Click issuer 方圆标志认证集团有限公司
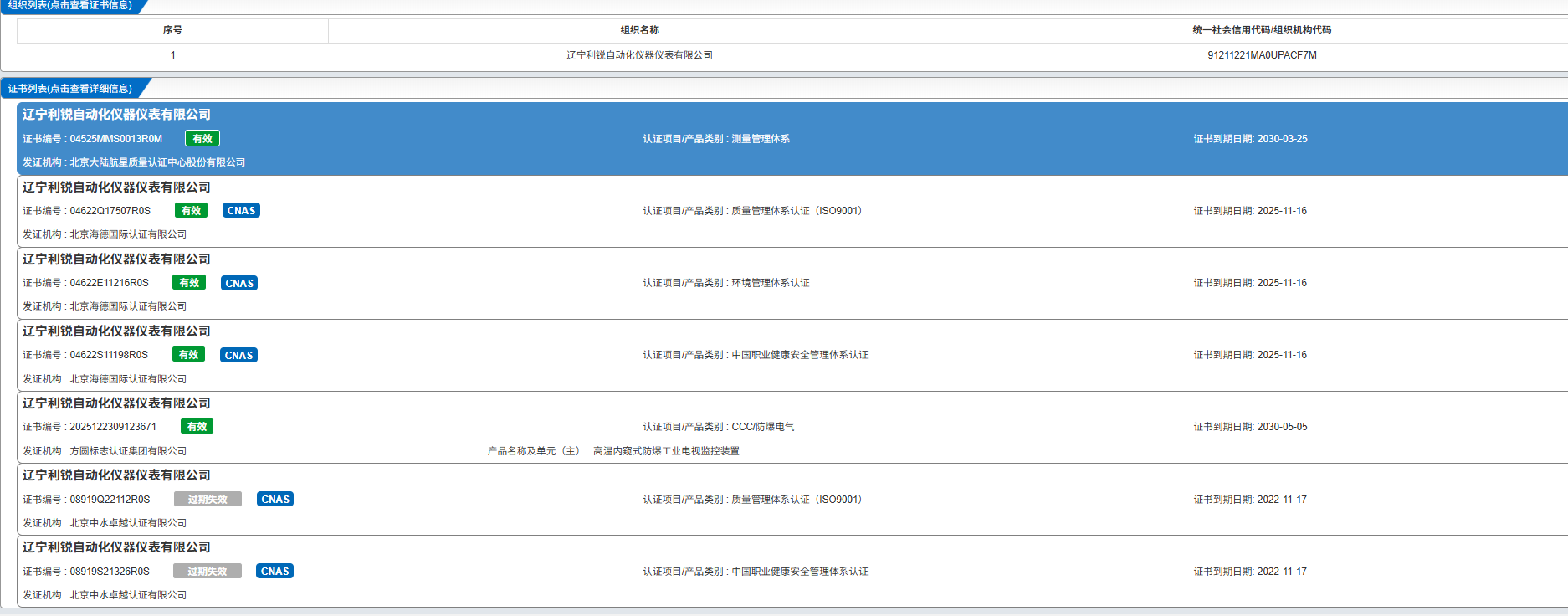 (128, 451)
